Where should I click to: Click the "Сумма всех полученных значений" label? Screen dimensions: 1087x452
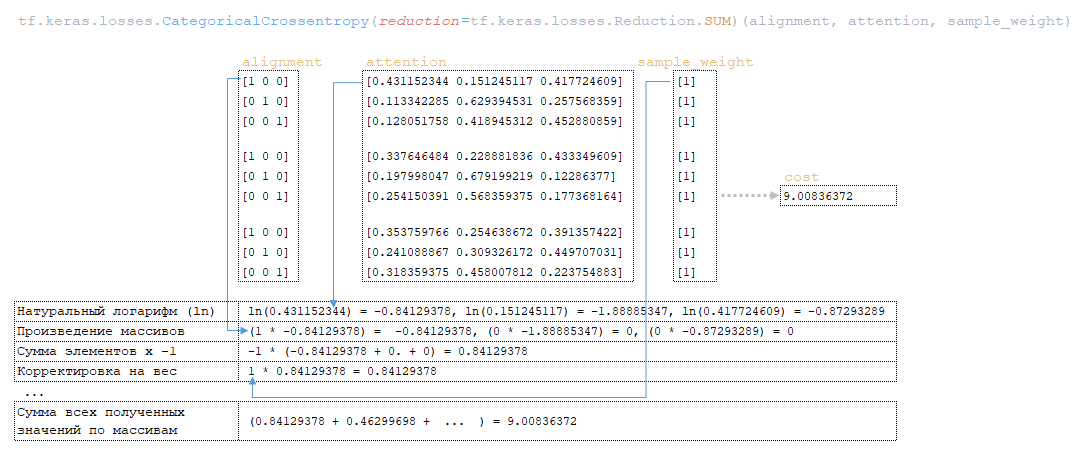point(102,421)
